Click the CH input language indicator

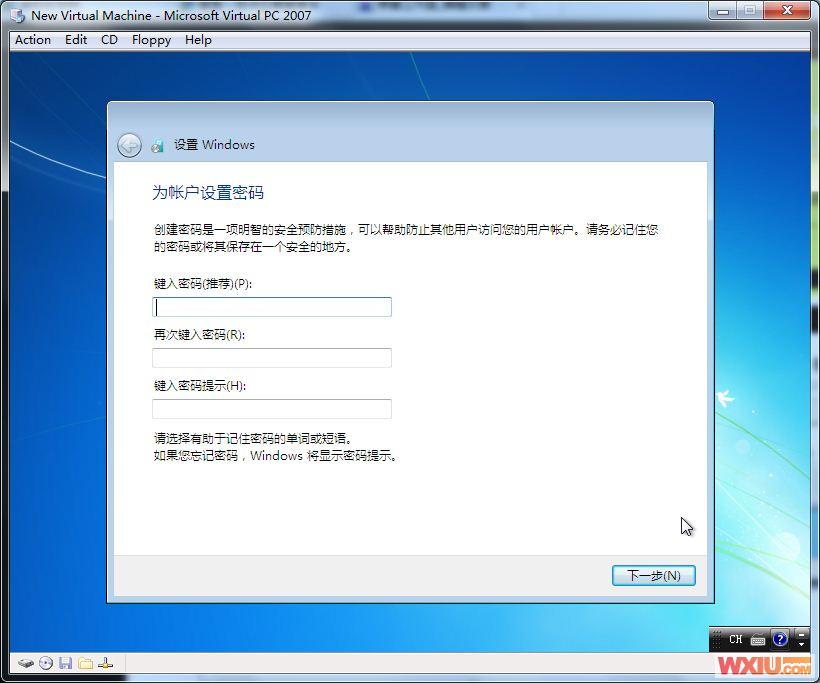pyautogui.click(x=735, y=639)
